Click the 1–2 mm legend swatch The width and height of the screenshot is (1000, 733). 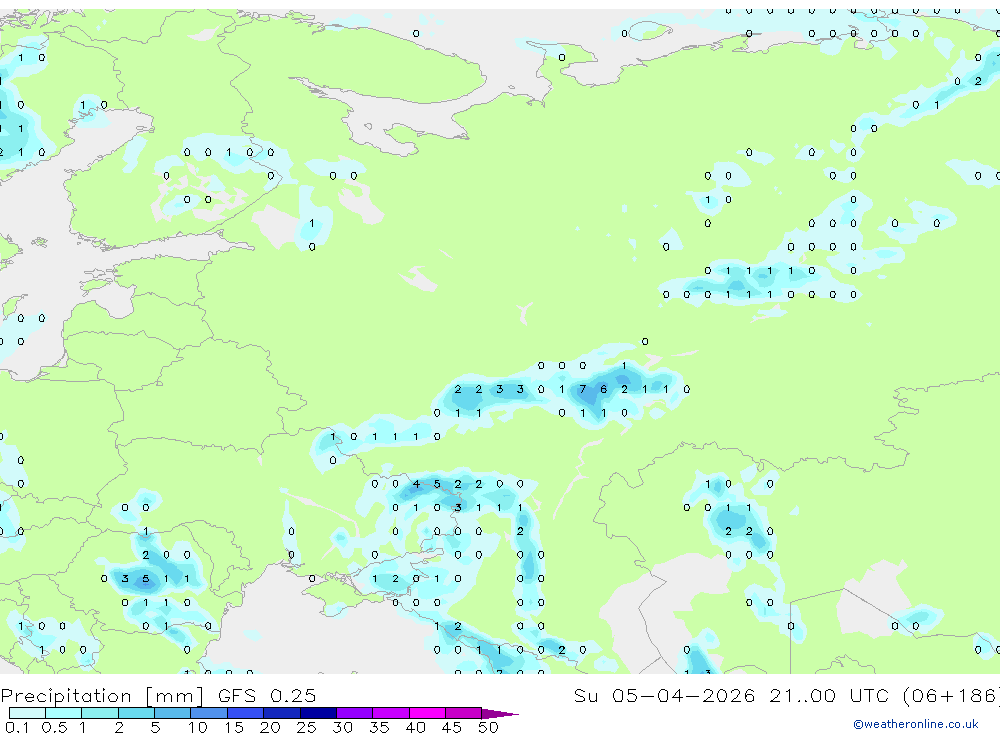pos(100,713)
